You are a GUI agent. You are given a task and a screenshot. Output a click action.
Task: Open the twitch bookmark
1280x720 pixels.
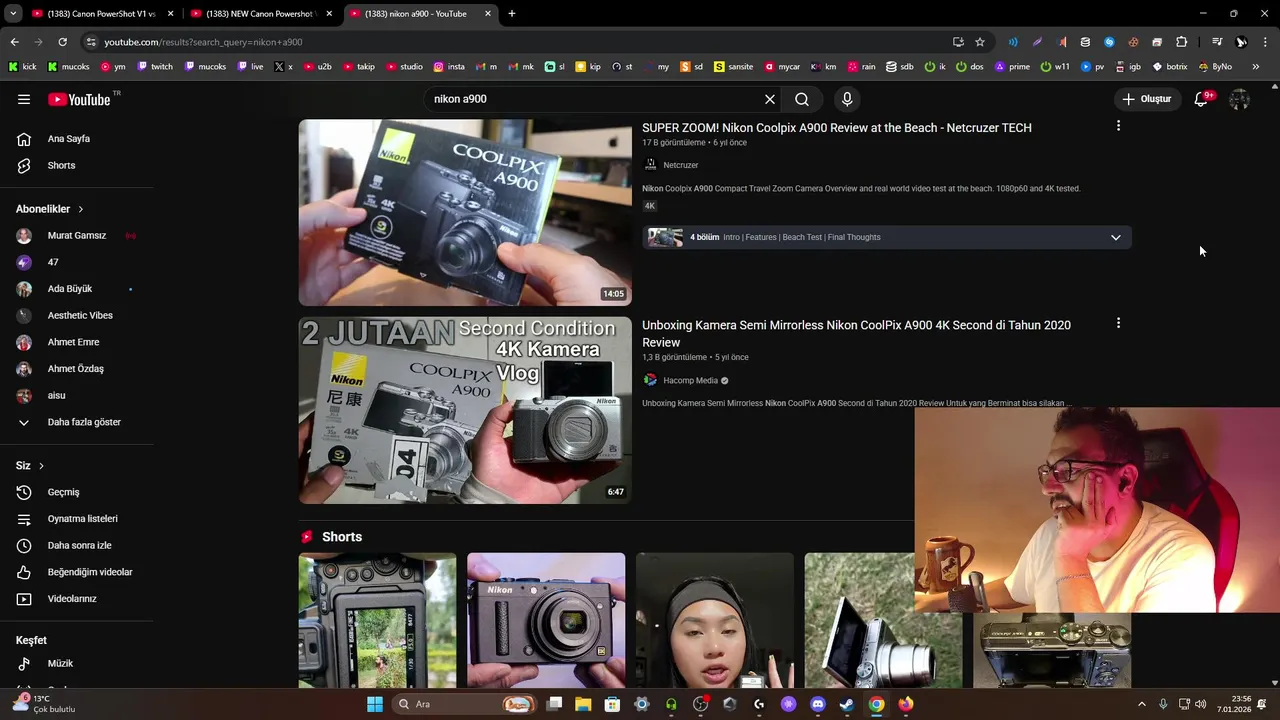(x=155, y=67)
